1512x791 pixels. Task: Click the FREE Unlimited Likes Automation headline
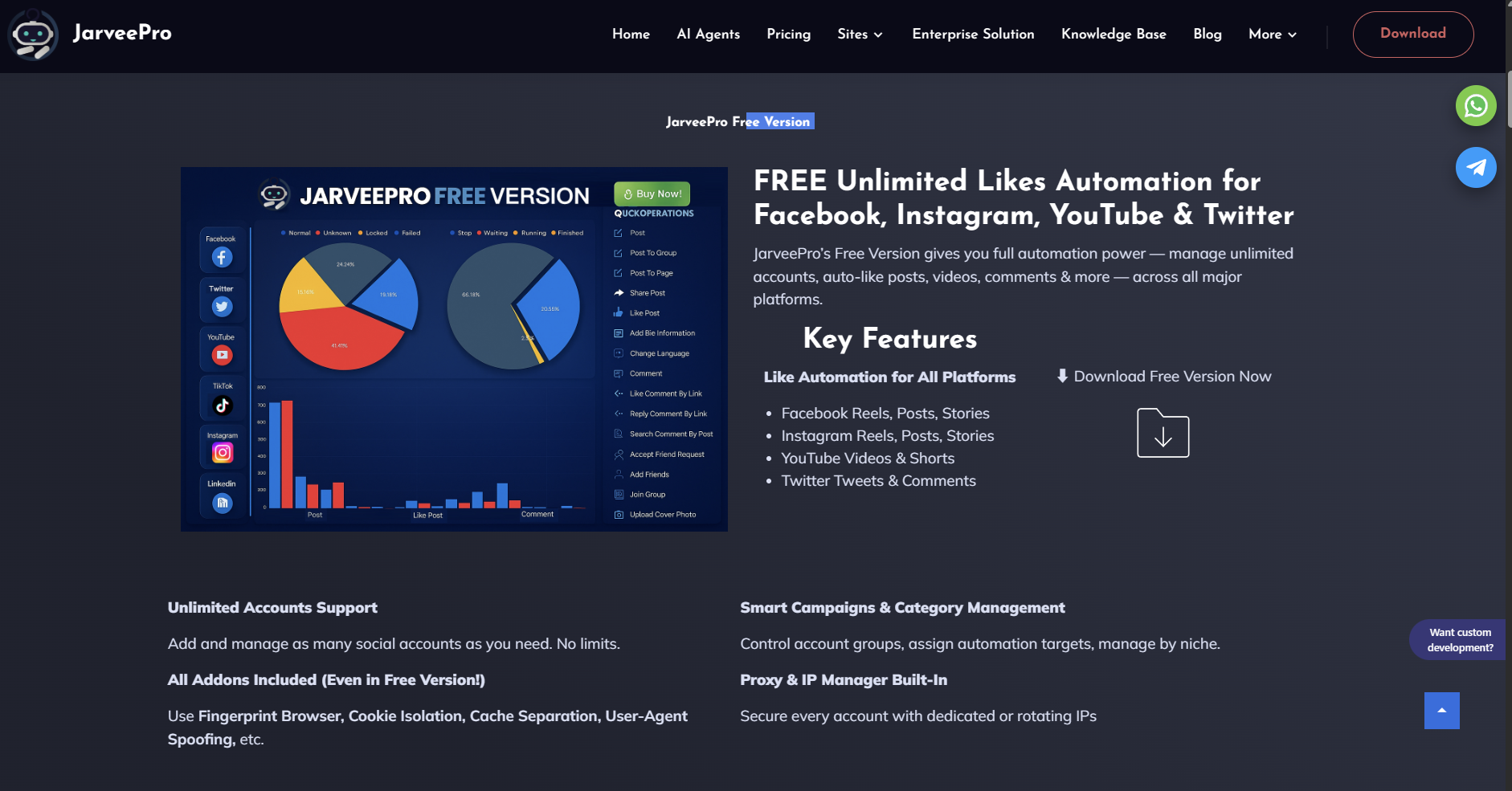[x=1024, y=198]
